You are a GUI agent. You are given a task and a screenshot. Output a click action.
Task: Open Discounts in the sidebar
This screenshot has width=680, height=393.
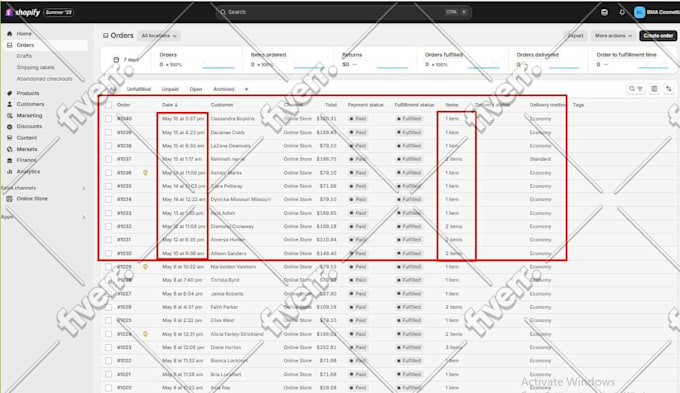(29, 126)
